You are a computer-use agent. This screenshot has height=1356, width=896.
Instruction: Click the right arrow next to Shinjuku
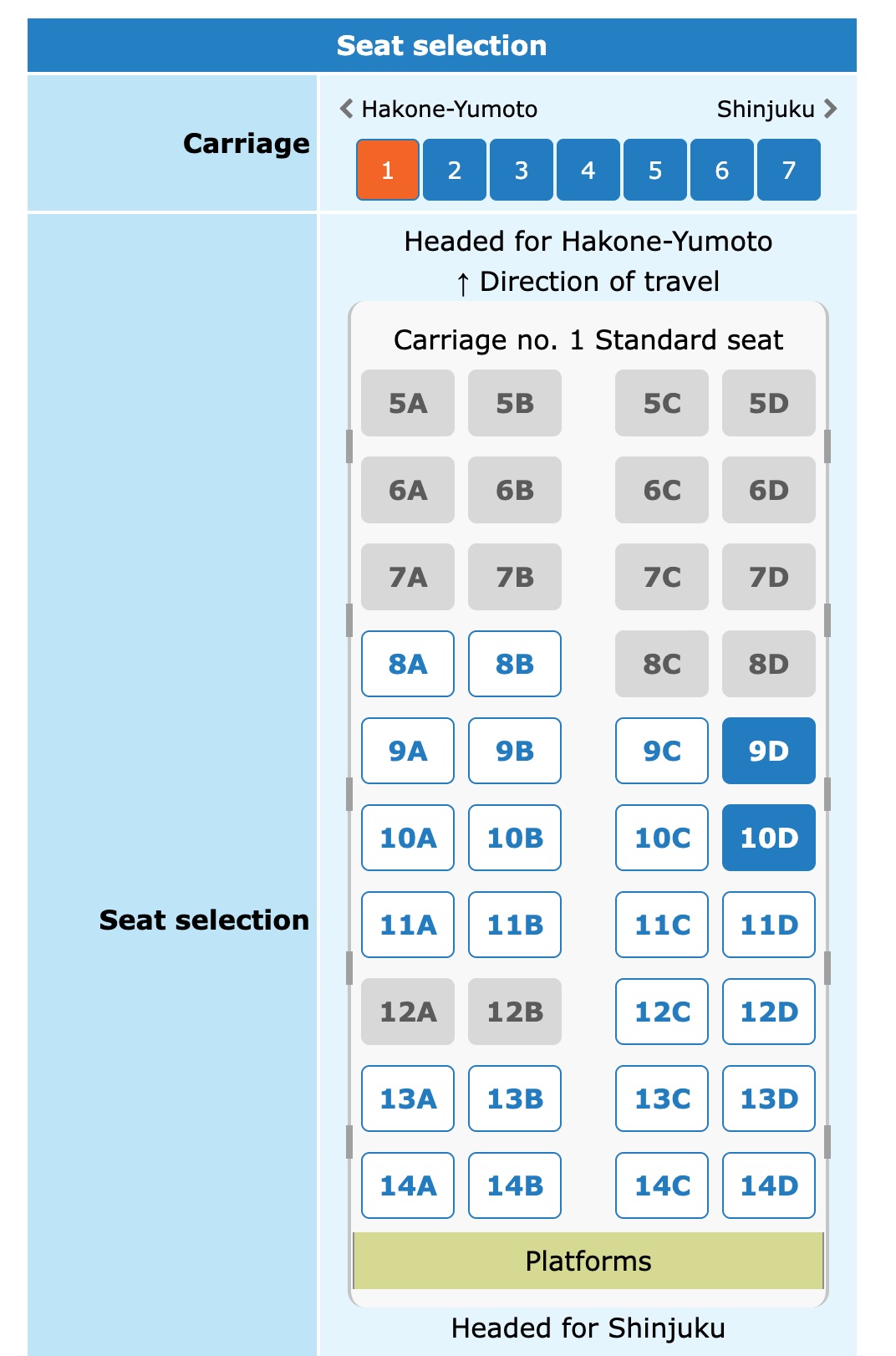830,109
